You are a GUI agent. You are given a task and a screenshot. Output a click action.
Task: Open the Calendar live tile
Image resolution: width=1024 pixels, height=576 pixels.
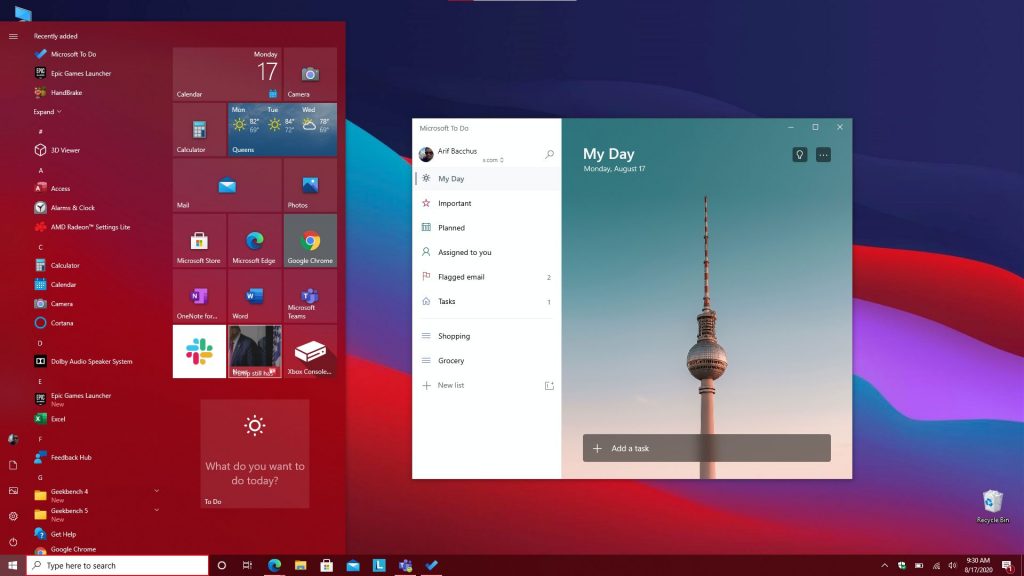[227, 74]
